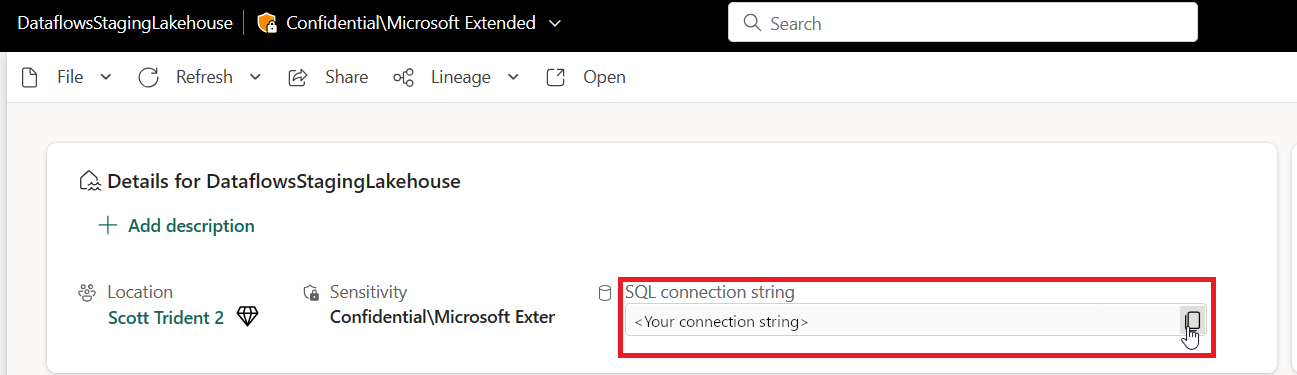This screenshot has height=375, width=1297.
Task: Click the diamond icon beside Scott Trident 2
Action: point(248,317)
